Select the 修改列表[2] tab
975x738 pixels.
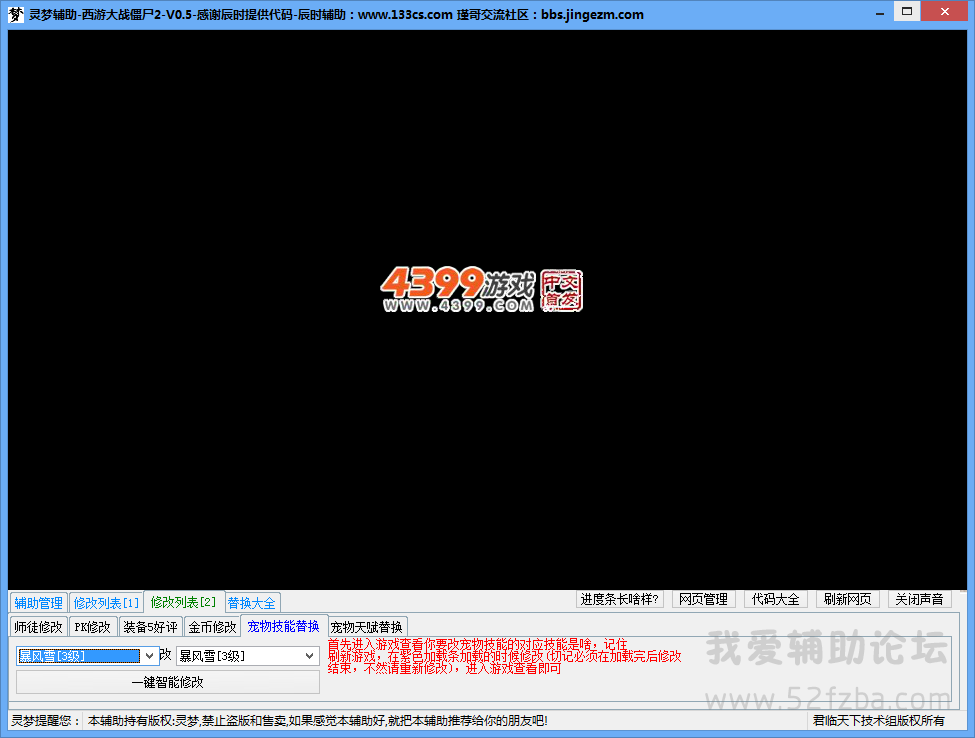point(183,602)
